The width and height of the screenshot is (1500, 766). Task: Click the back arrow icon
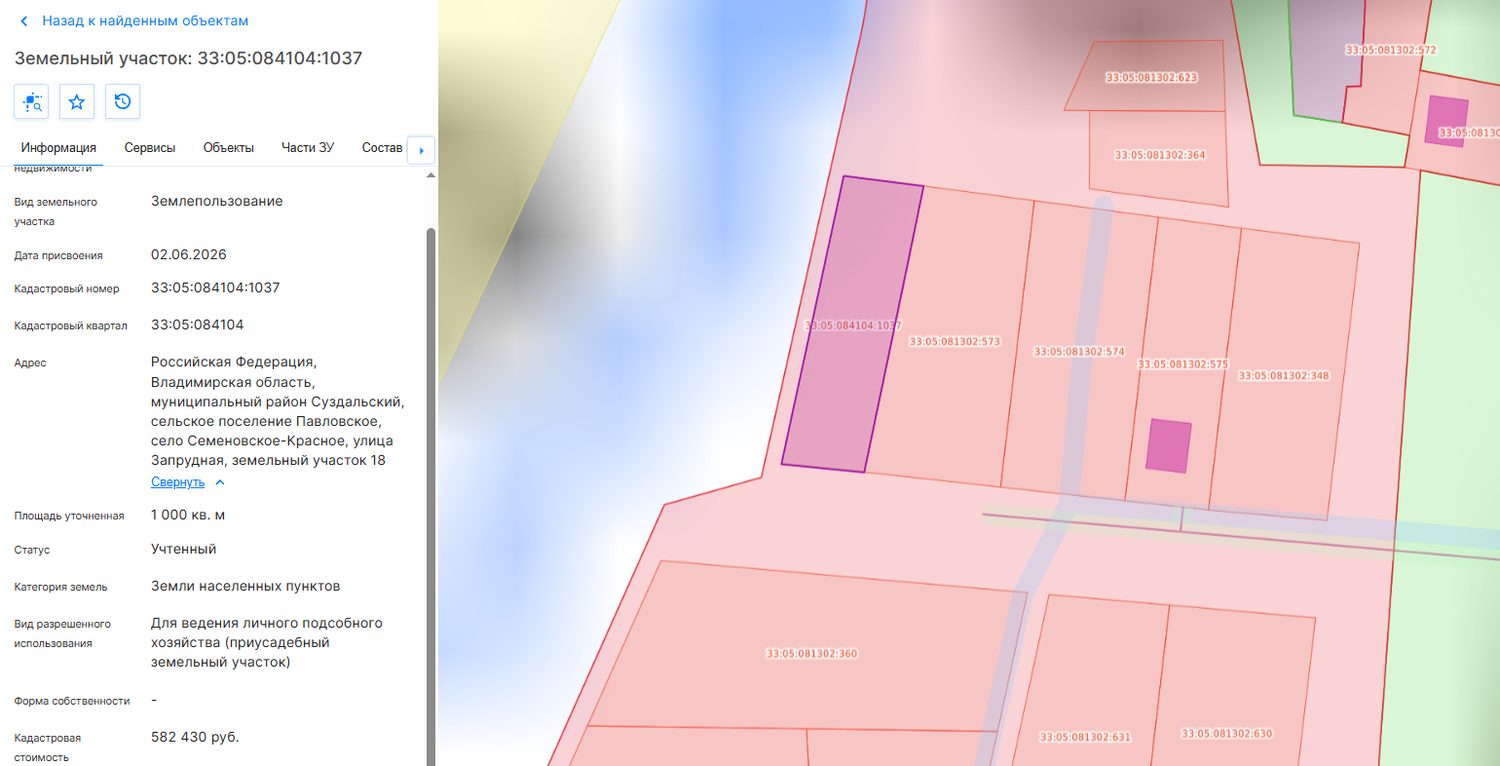tap(24, 21)
